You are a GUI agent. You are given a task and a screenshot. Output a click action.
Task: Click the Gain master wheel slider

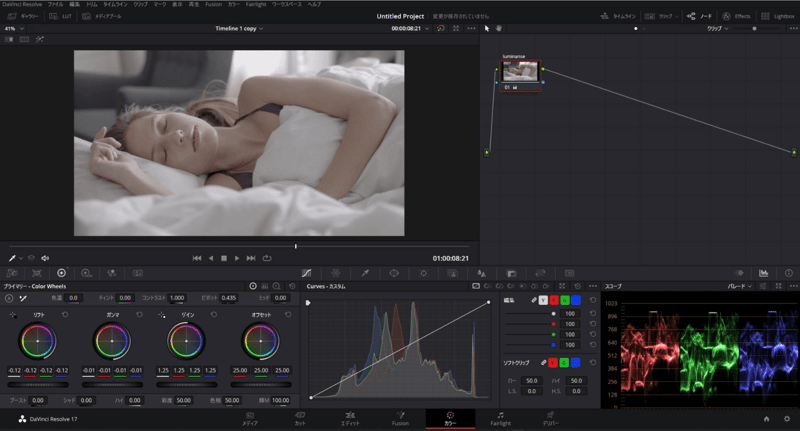tap(187, 383)
